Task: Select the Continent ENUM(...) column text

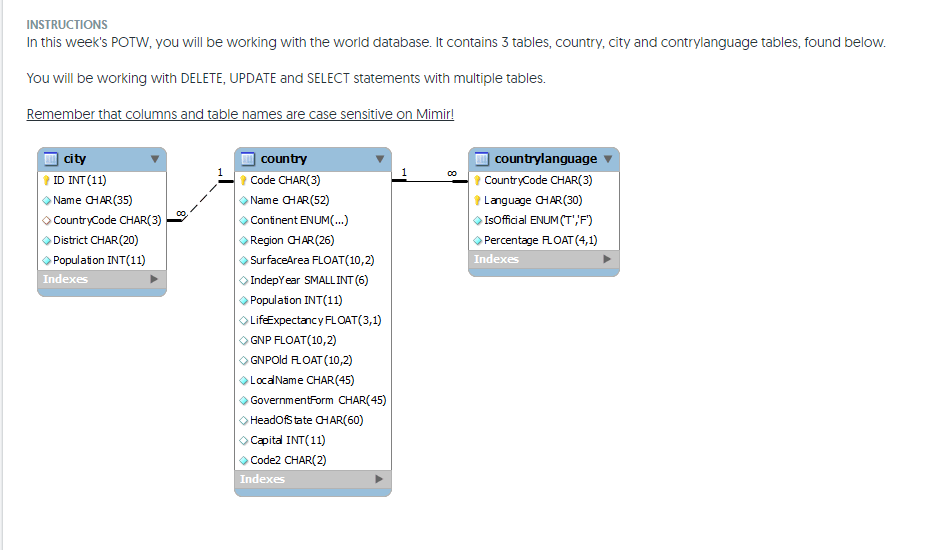Action: coord(299,221)
